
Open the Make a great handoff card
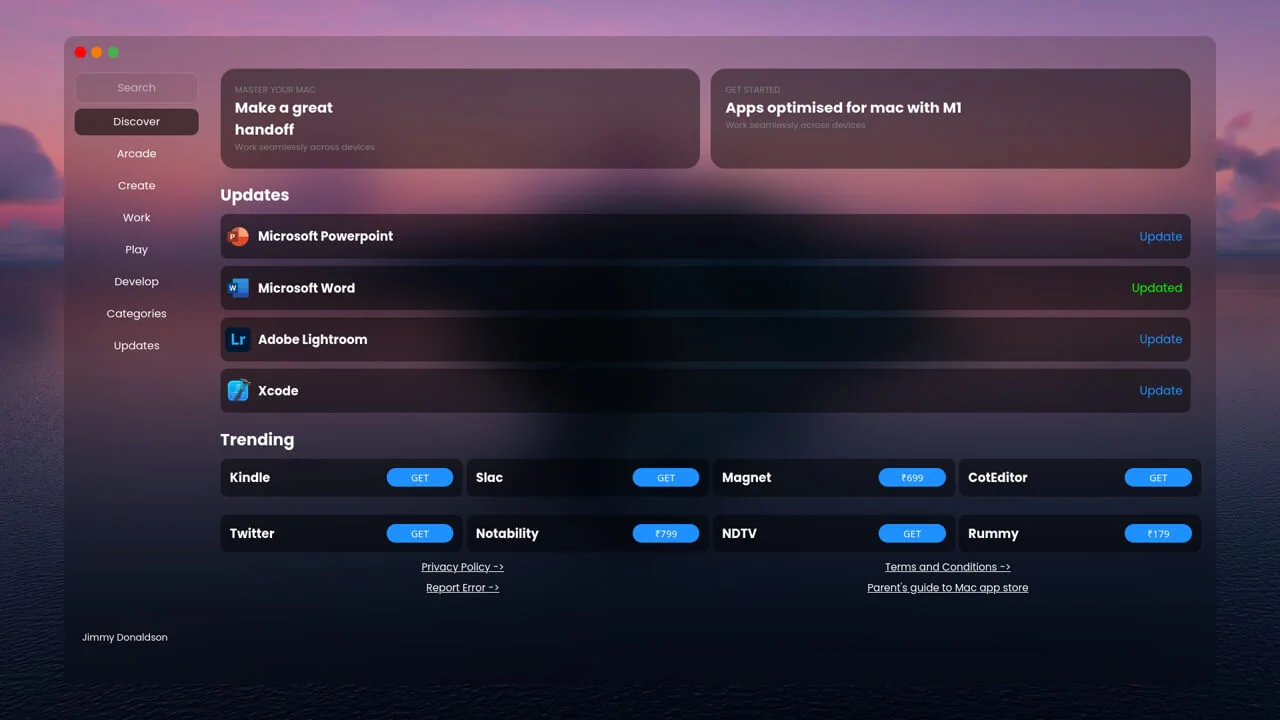click(460, 118)
